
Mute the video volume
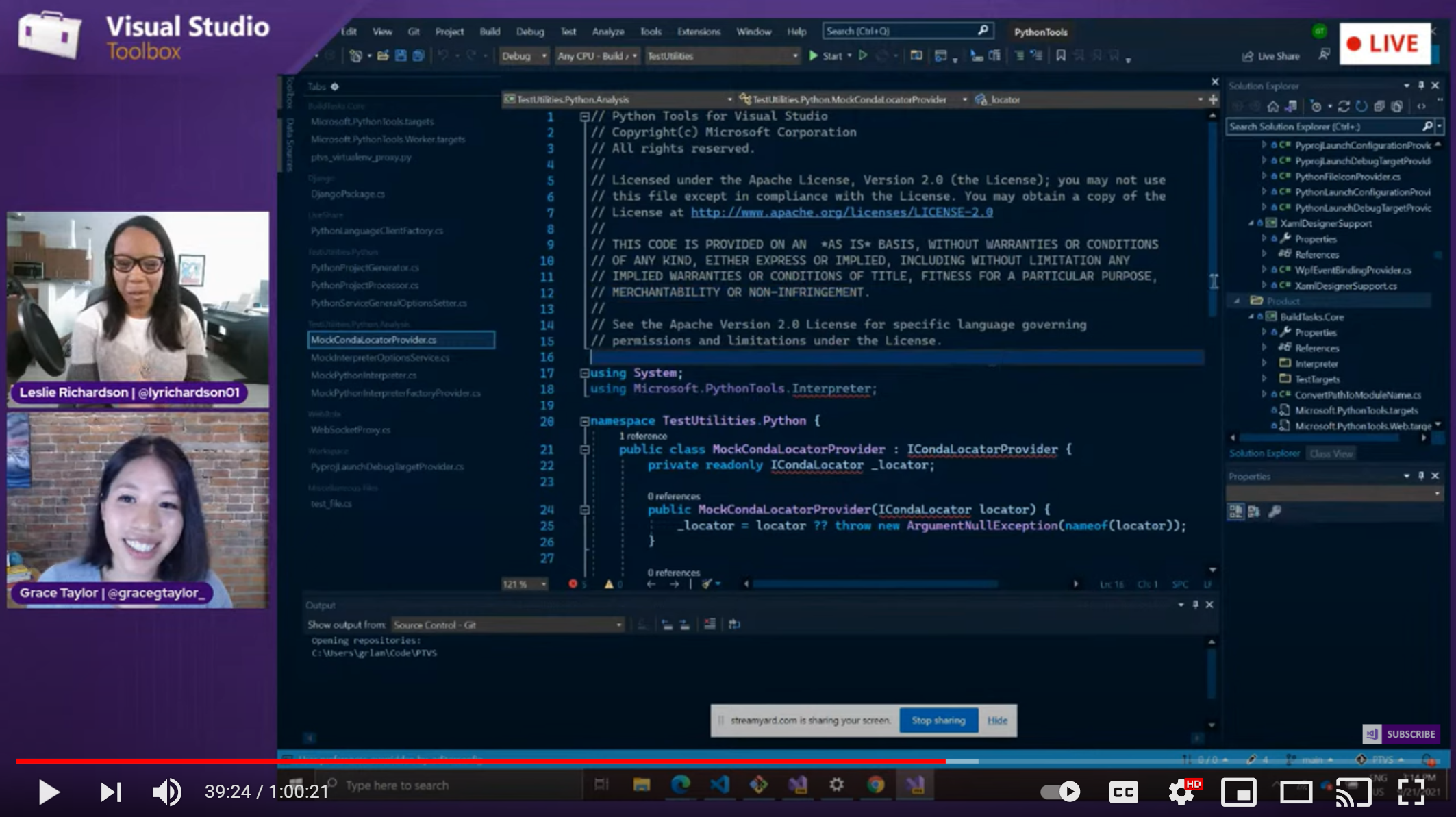(166, 792)
